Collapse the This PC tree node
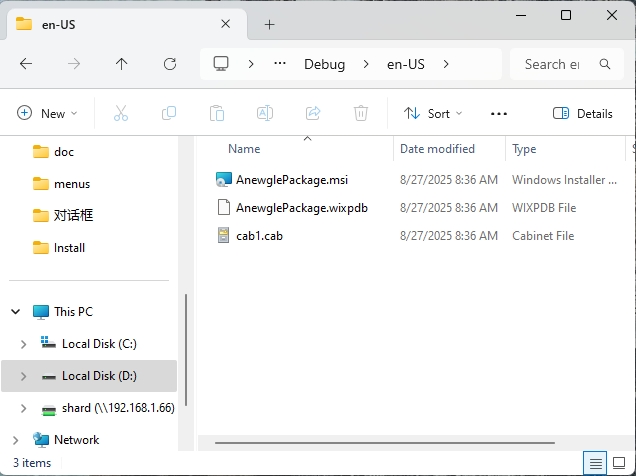Screen dimensions: 636x476 [16, 312]
